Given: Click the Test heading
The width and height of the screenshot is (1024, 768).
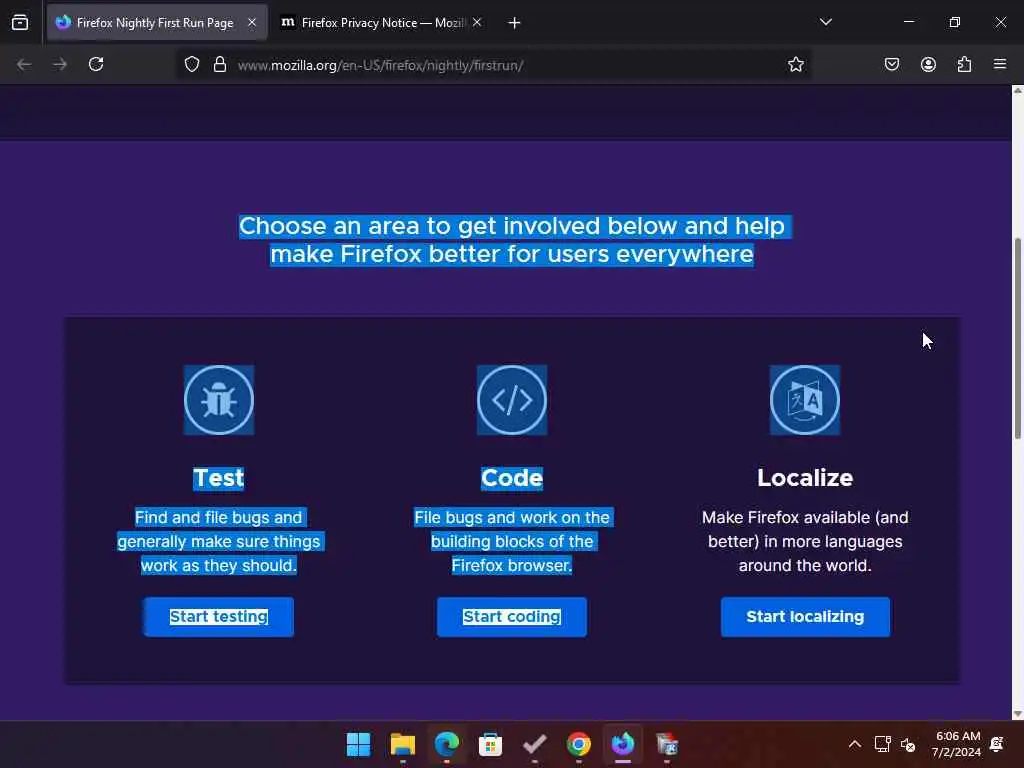Looking at the screenshot, I should click(x=219, y=478).
